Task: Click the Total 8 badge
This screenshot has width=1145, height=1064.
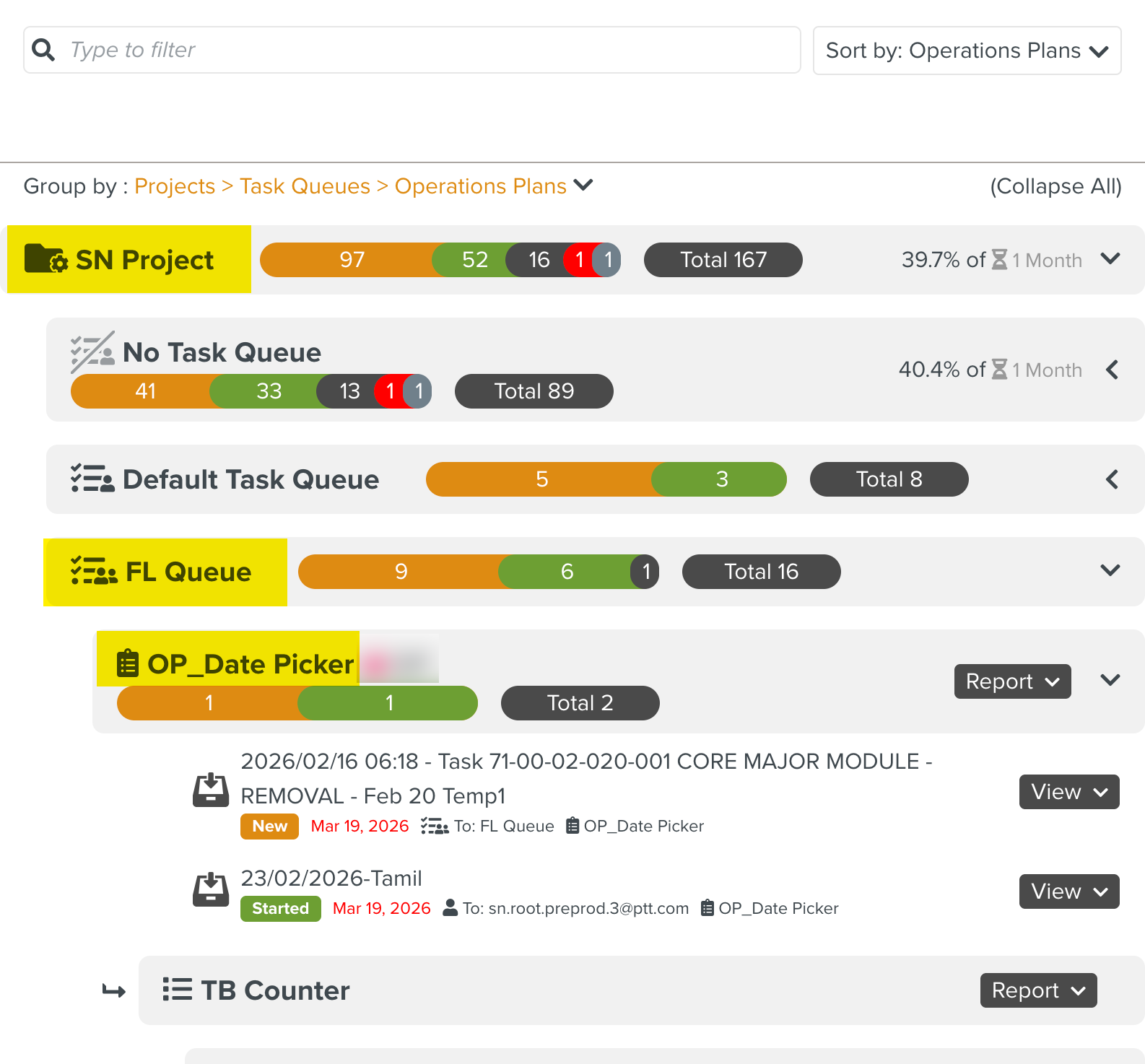Action: (x=889, y=479)
